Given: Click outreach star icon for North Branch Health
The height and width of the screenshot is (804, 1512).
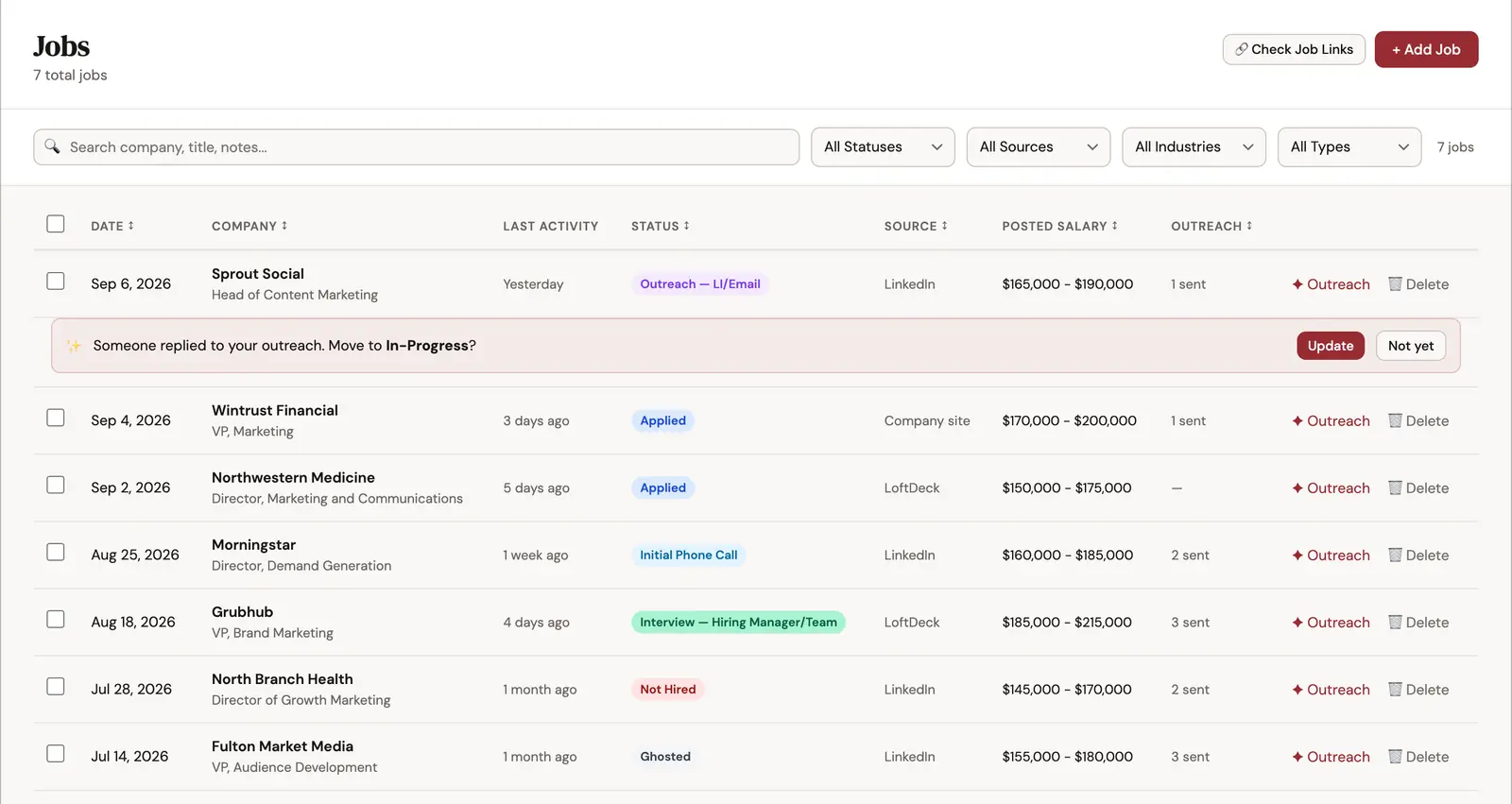Looking at the screenshot, I should [x=1297, y=689].
